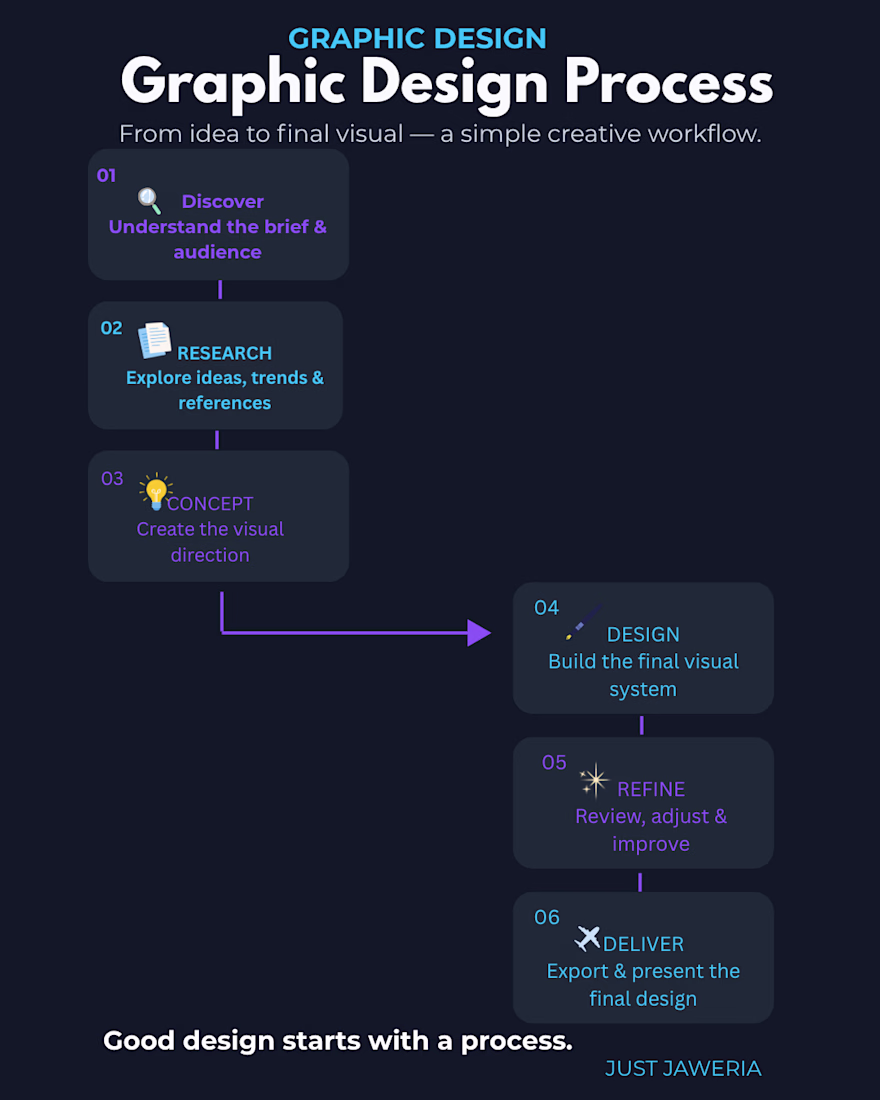
Task: Click the magnifying glass icon beside Discover
Action: click(x=149, y=201)
